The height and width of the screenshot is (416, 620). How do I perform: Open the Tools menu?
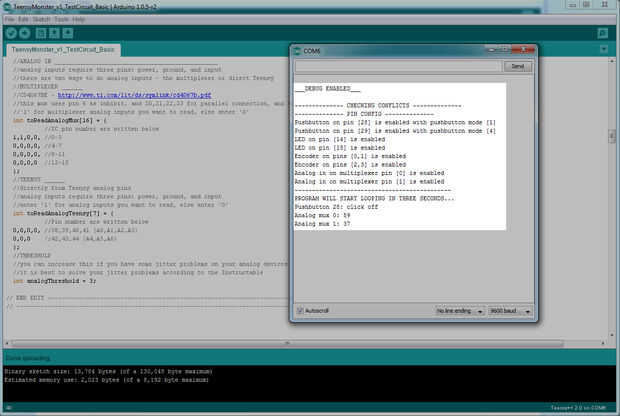61,19
